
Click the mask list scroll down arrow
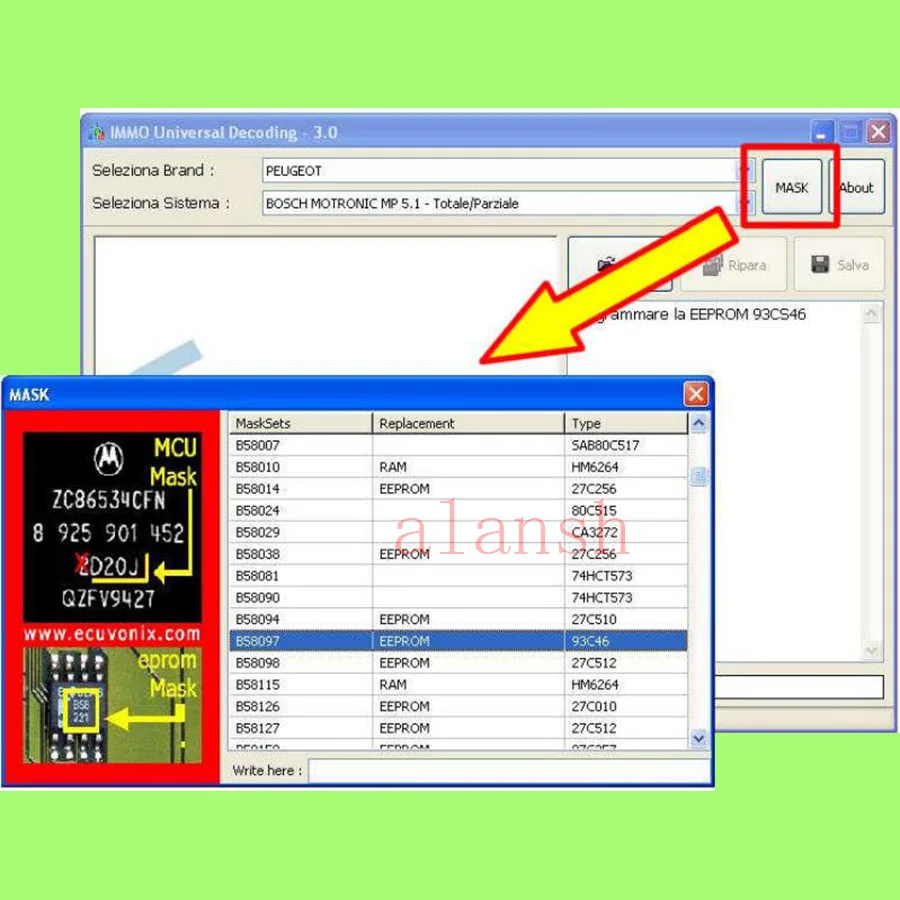(x=699, y=738)
